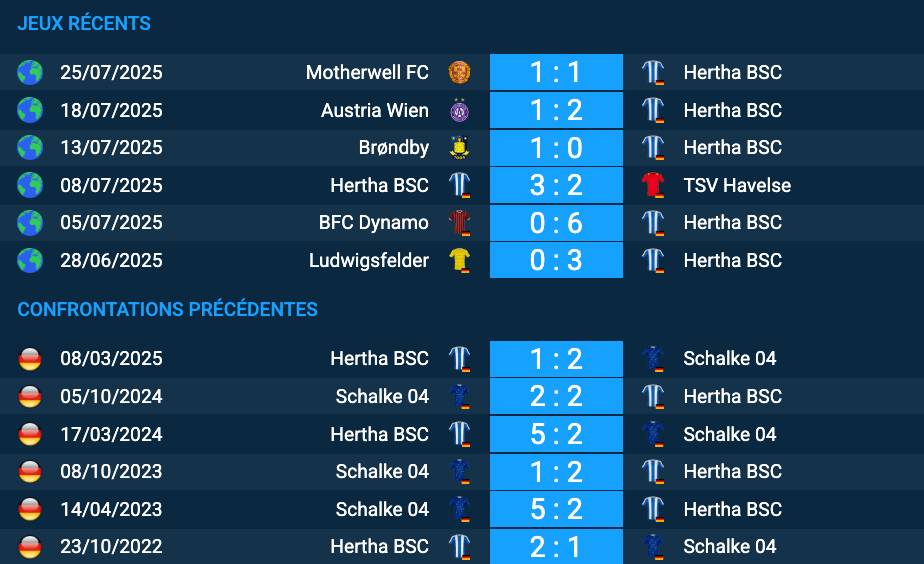Click Hertha BSC jersey in 23/10/2022 match

(460, 547)
